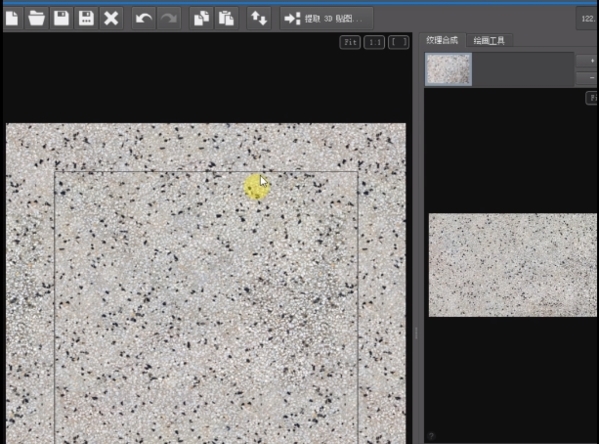The height and width of the screenshot is (444, 599).
Task: Copy the image with the copy icon
Action: coord(202,18)
